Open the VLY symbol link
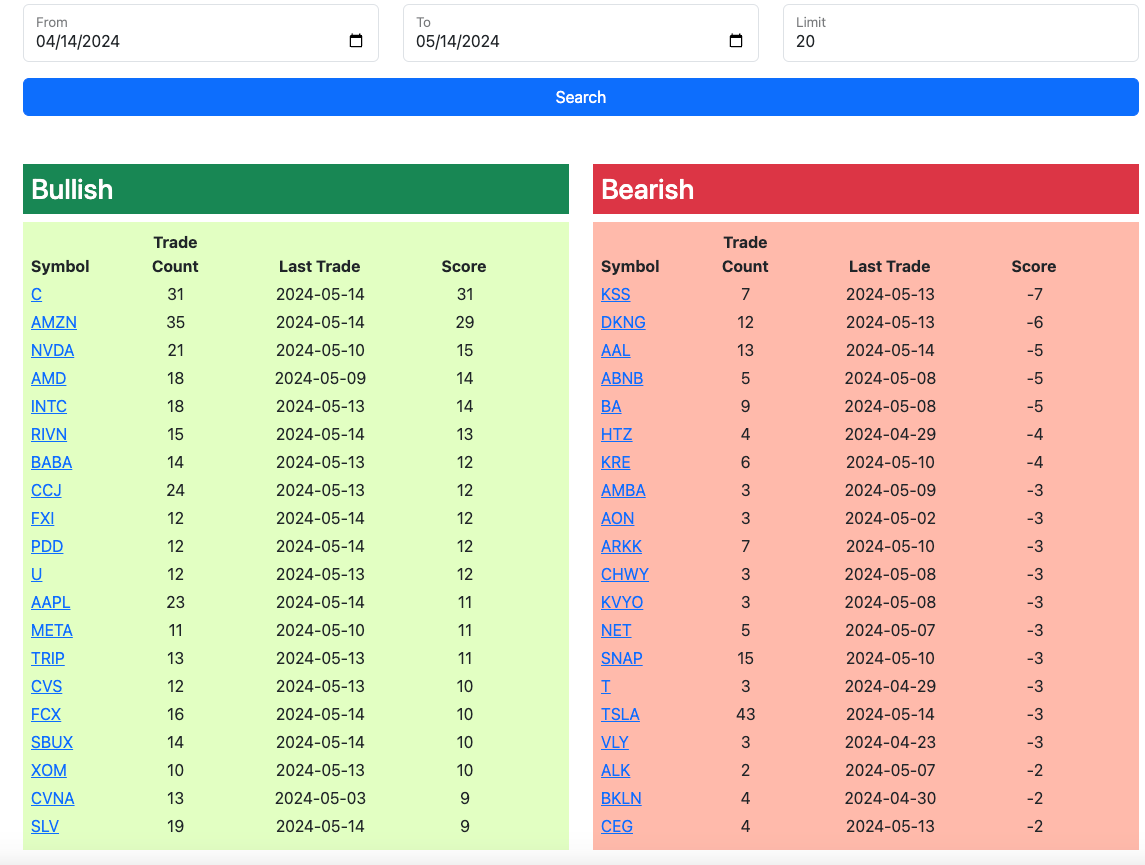1145x865 pixels. pos(615,742)
